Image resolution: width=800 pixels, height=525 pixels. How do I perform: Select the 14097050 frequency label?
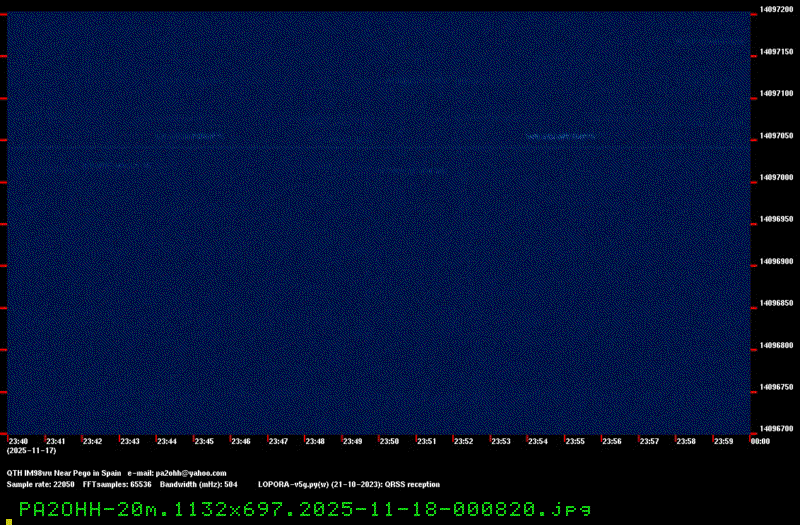pos(777,136)
